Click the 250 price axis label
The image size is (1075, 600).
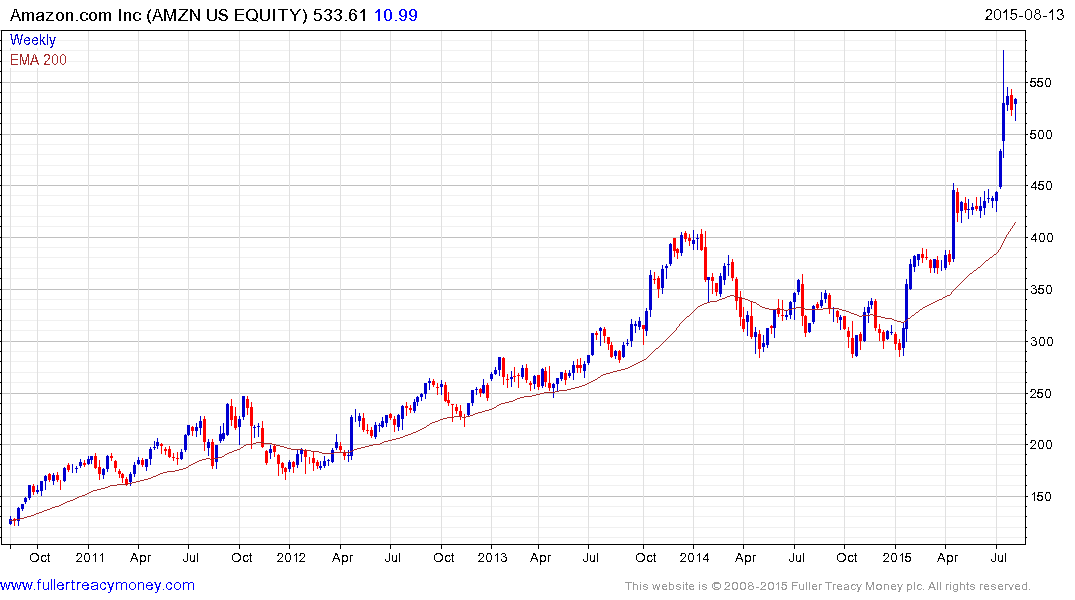(1041, 394)
